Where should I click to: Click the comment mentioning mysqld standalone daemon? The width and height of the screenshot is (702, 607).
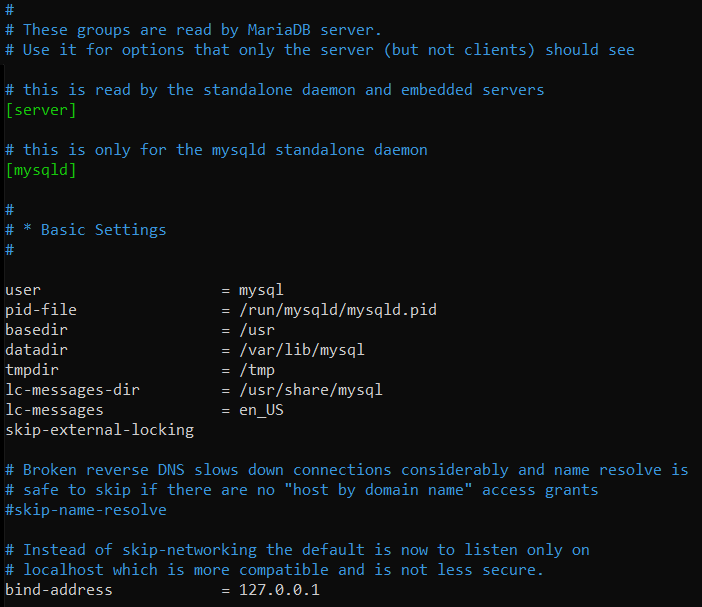216,150
